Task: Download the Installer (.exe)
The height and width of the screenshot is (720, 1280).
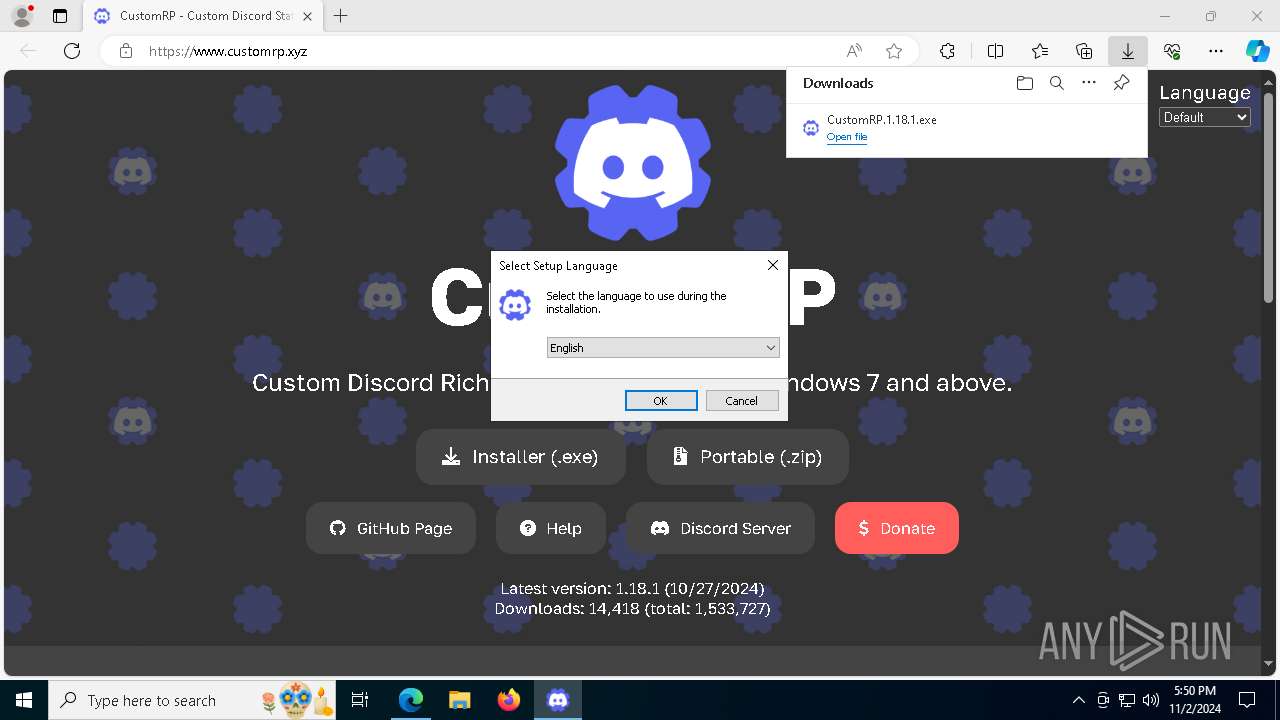Action: [521, 457]
